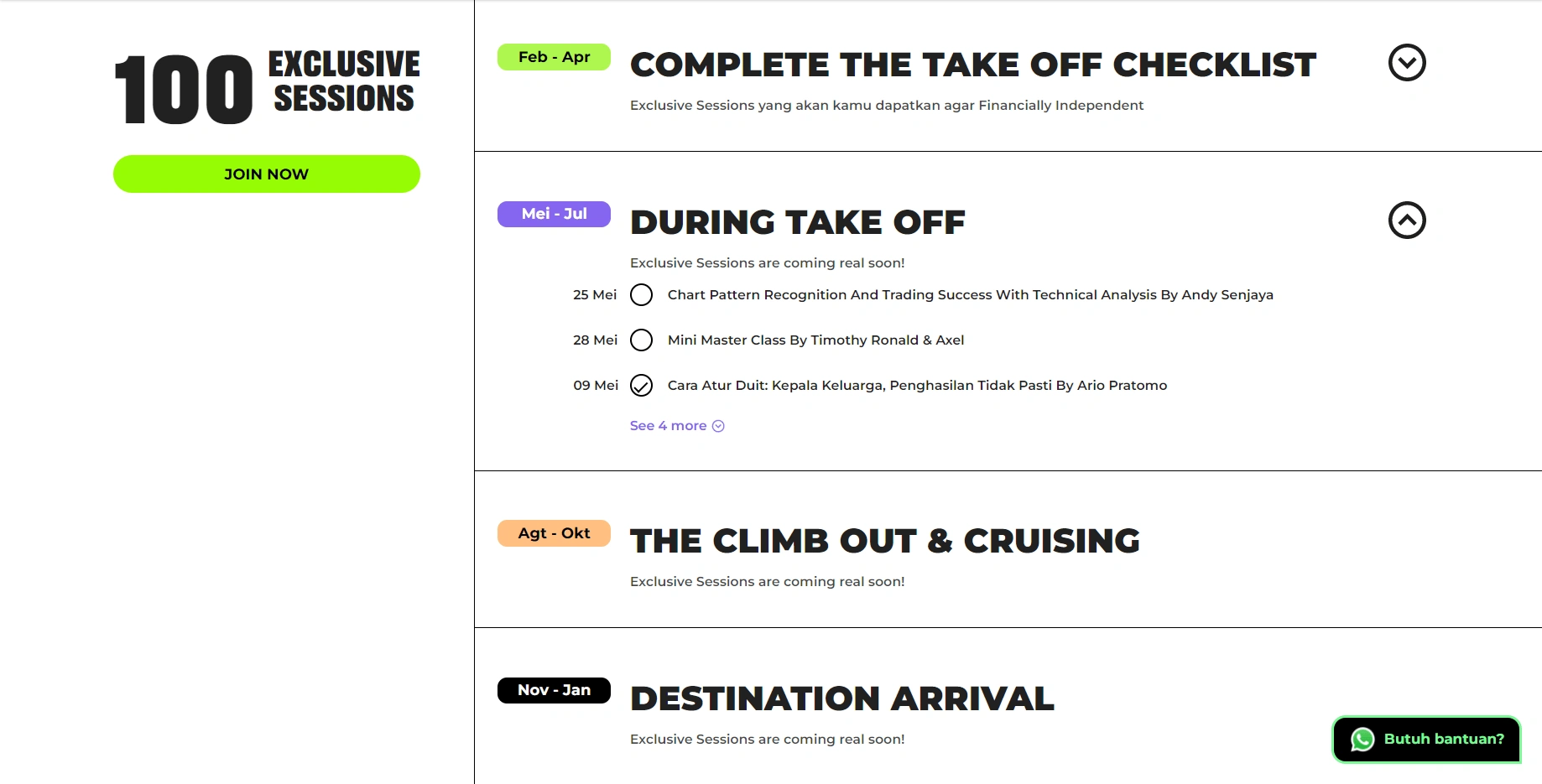
Task: Select the Feb - Apr period tag
Action: (554, 57)
